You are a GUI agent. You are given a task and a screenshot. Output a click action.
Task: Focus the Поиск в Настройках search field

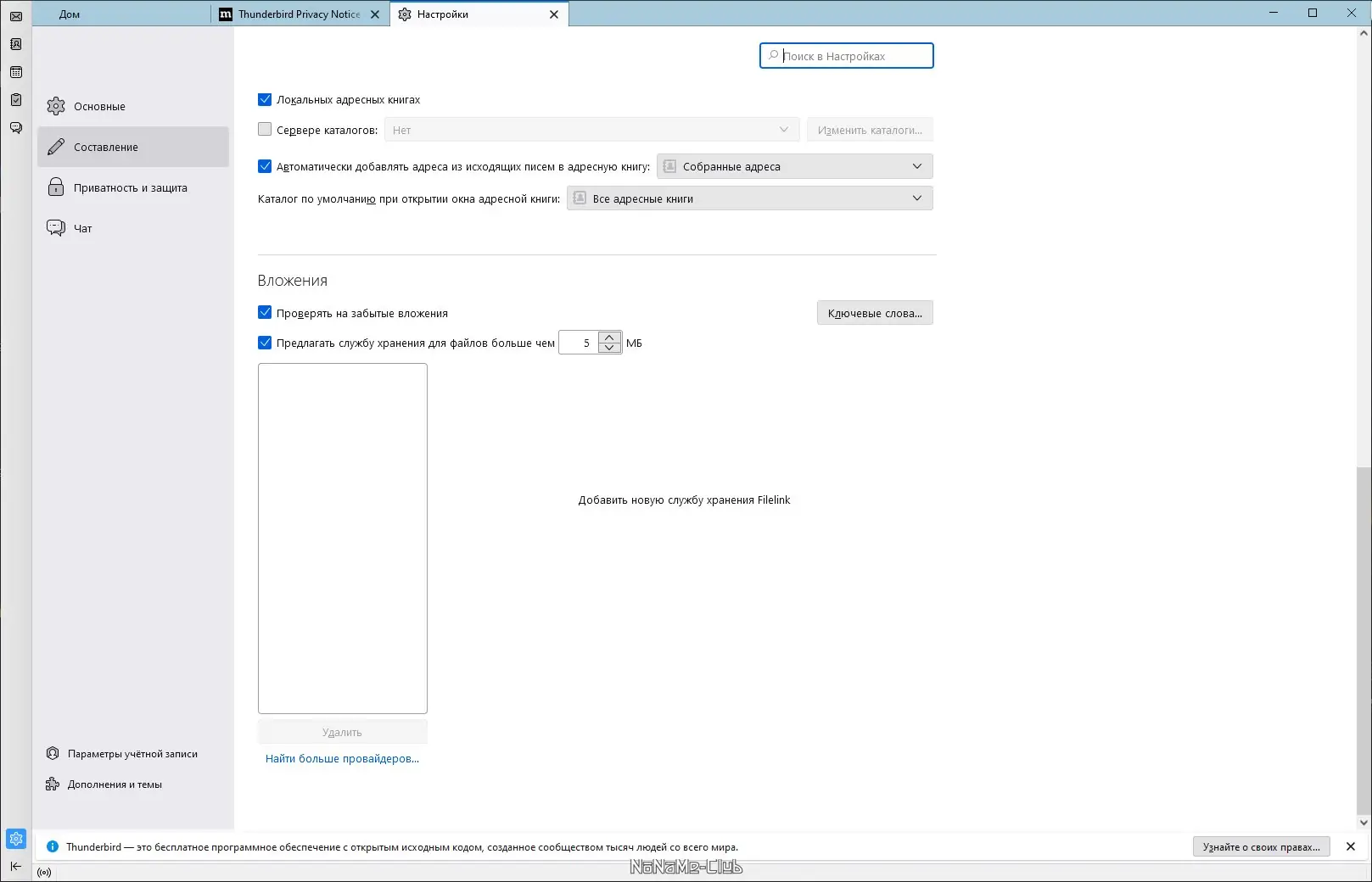[847, 56]
